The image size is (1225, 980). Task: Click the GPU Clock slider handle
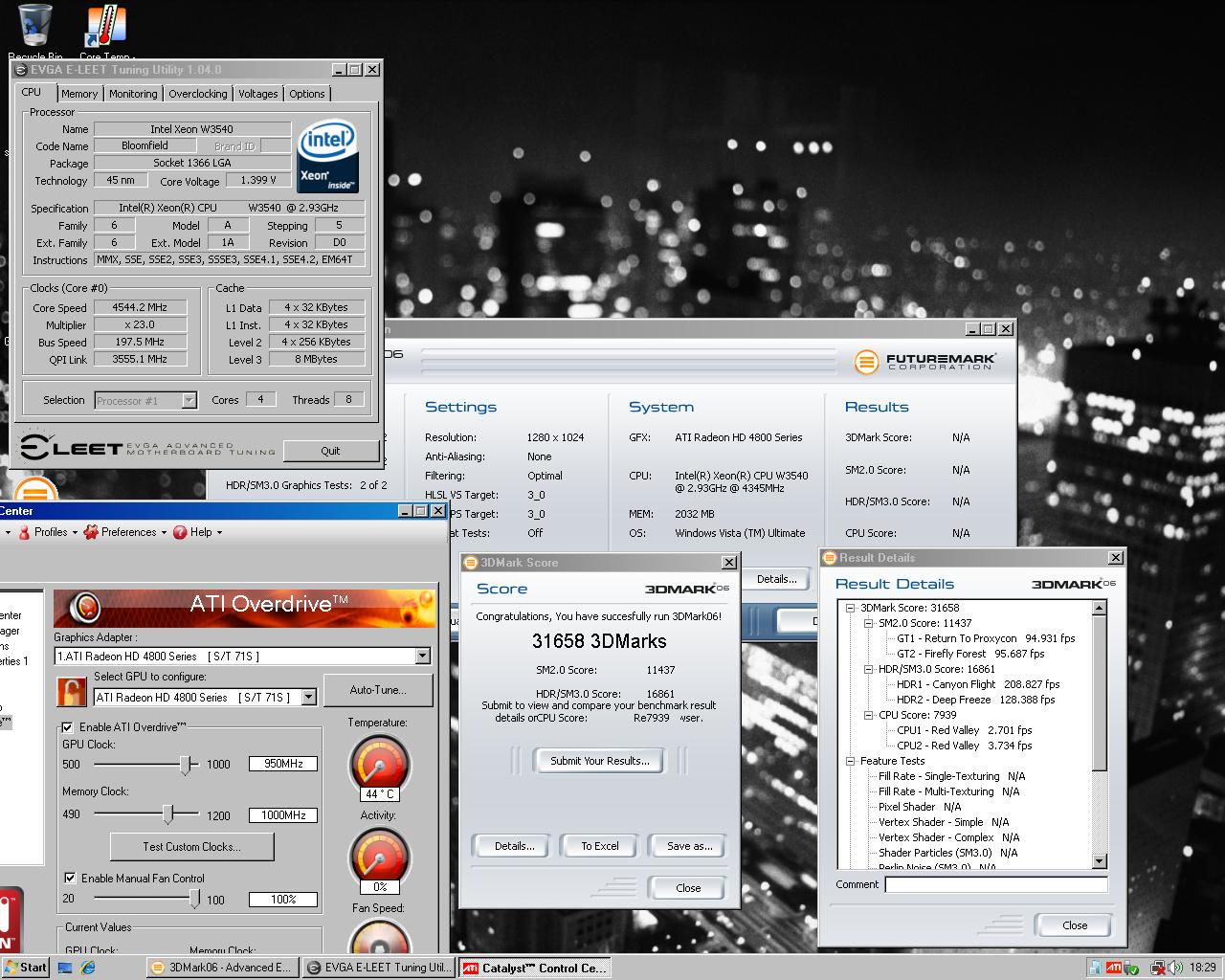pyautogui.click(x=186, y=764)
